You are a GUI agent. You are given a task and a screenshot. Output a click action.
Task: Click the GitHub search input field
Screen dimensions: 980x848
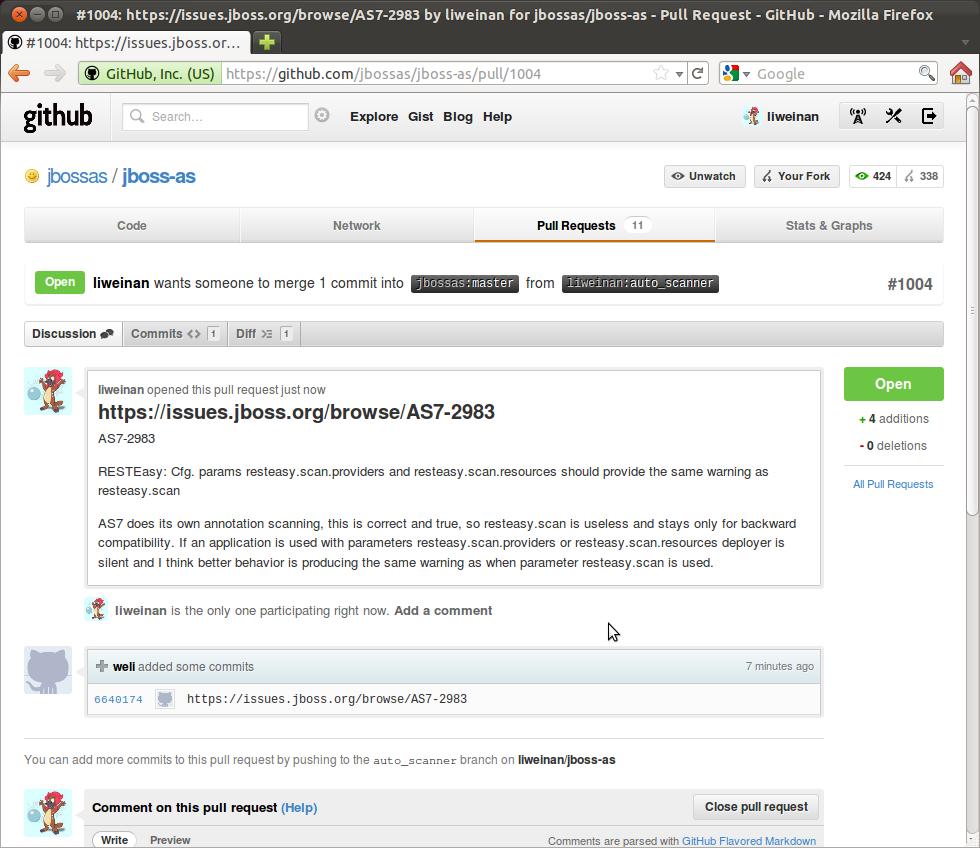tap(215, 117)
